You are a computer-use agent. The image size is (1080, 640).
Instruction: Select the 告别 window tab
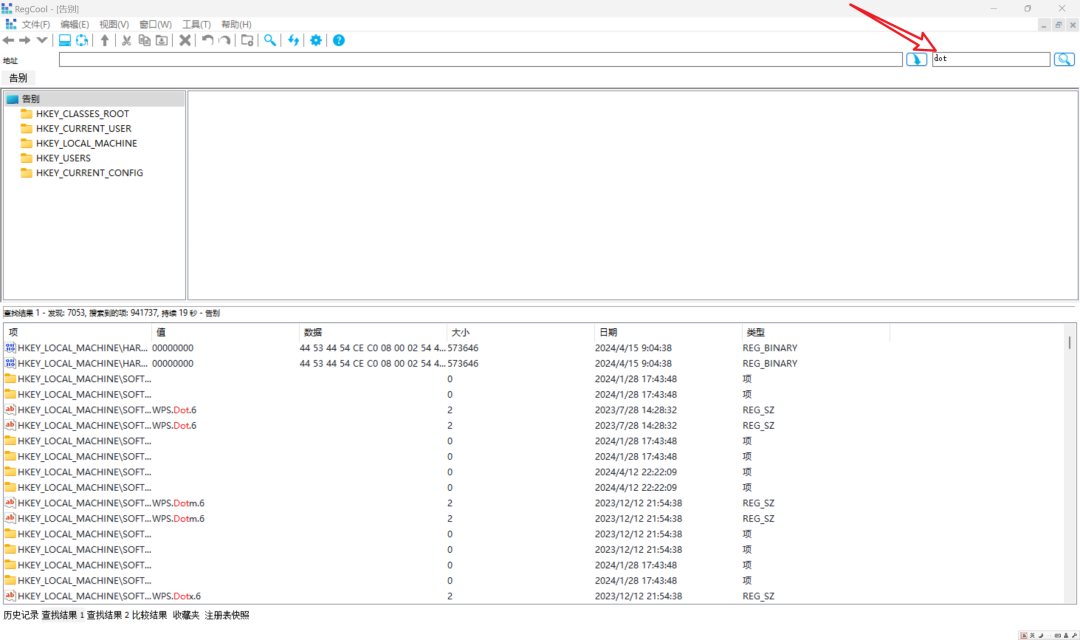click(19, 78)
